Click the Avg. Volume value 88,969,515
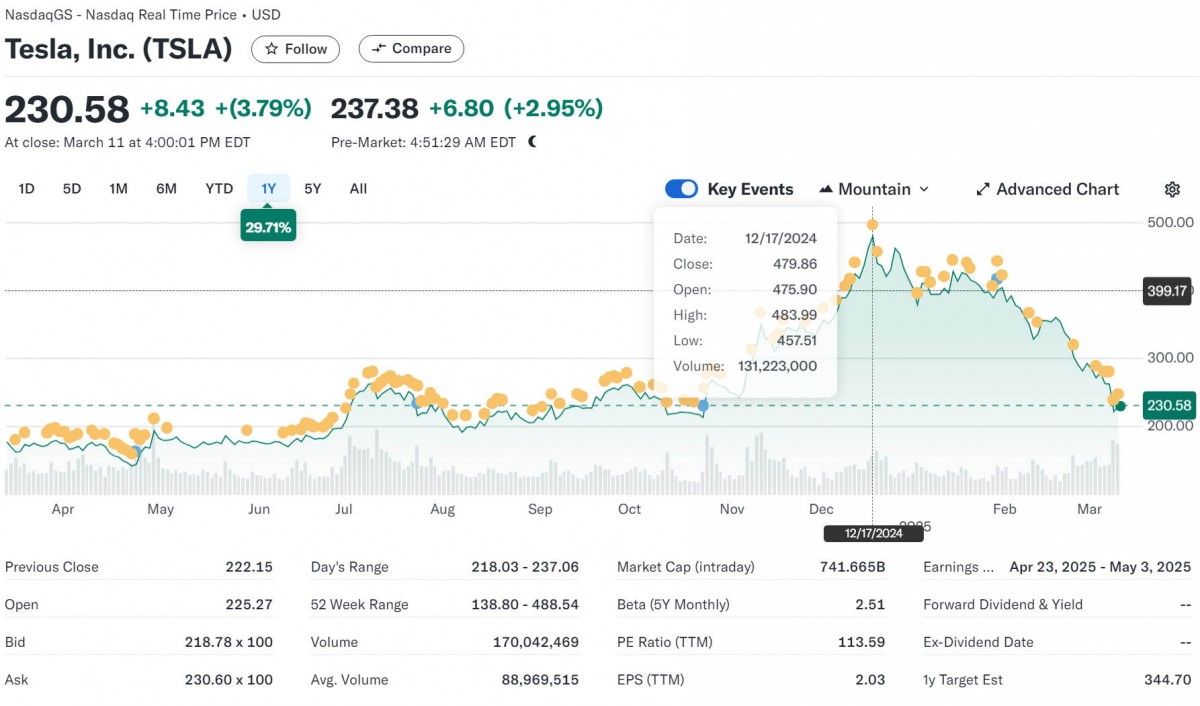 pos(540,680)
